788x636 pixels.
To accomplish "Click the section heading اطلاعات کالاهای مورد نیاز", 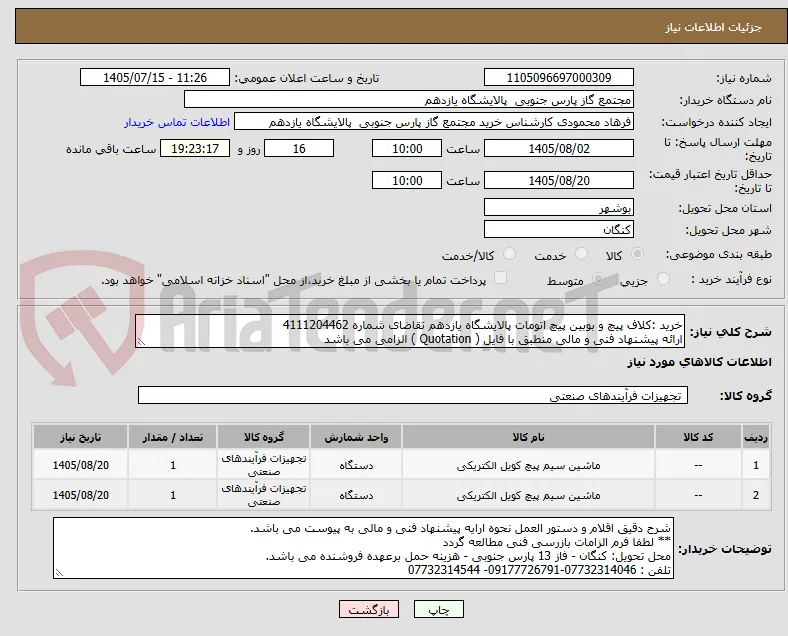I will [699, 362].
